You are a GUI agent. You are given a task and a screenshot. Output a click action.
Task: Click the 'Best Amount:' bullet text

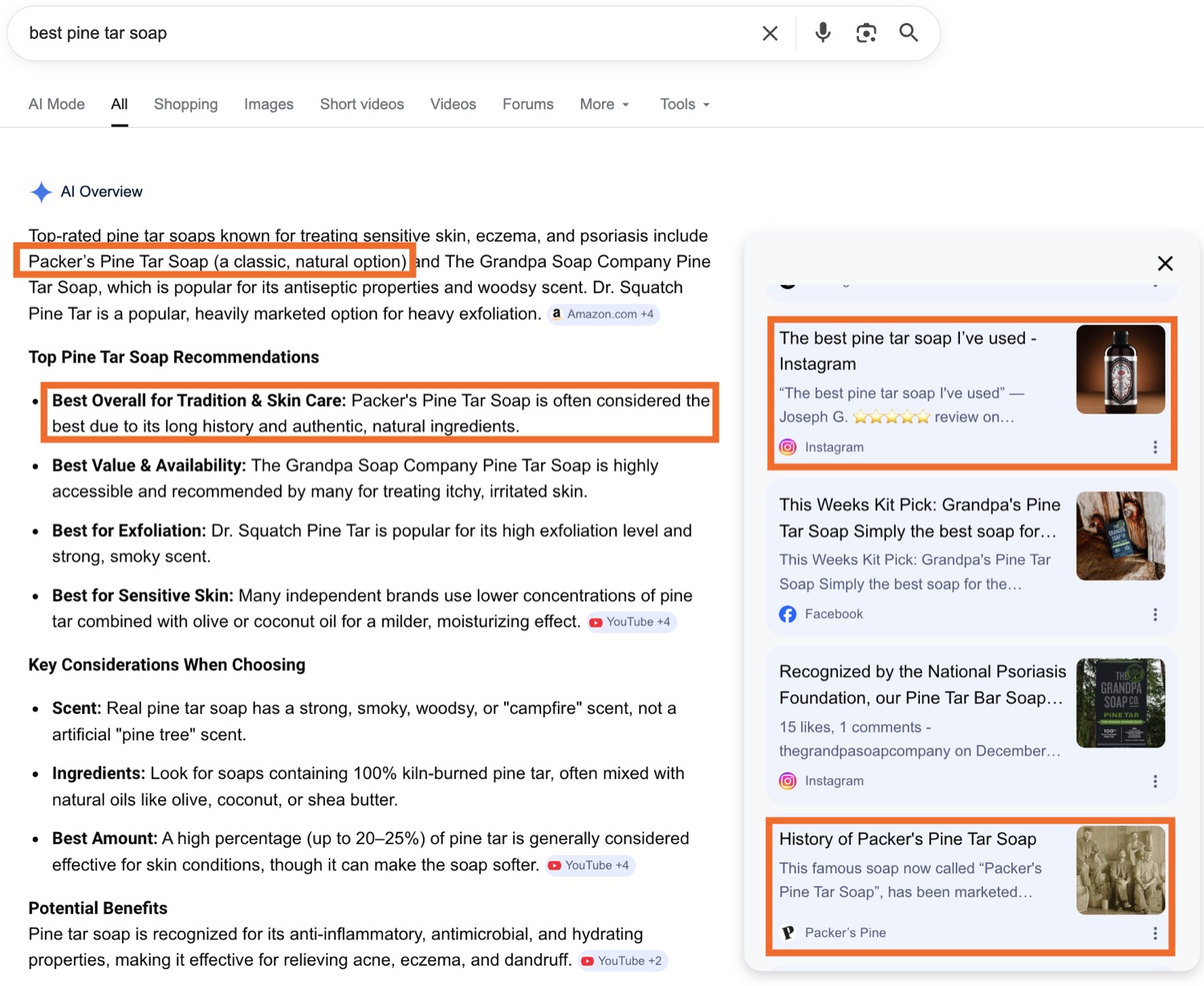[x=105, y=838]
